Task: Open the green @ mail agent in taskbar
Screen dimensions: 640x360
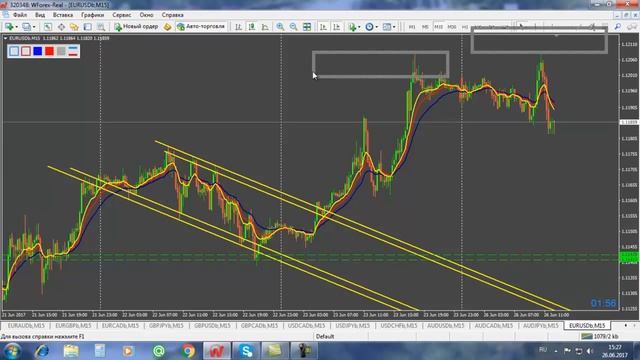Action: [x=159, y=351]
